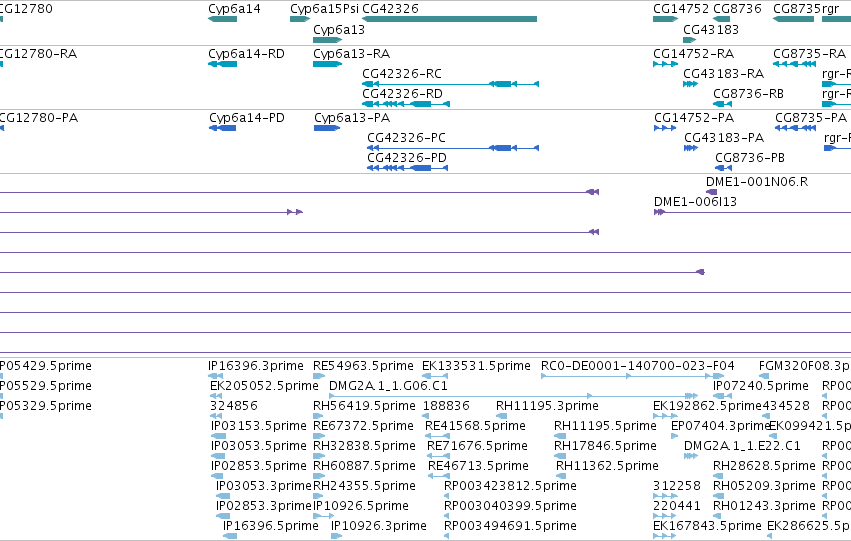Screen dimensions: 851x541
Task: Click the RP003423812.5prime label
Action: tap(510, 486)
